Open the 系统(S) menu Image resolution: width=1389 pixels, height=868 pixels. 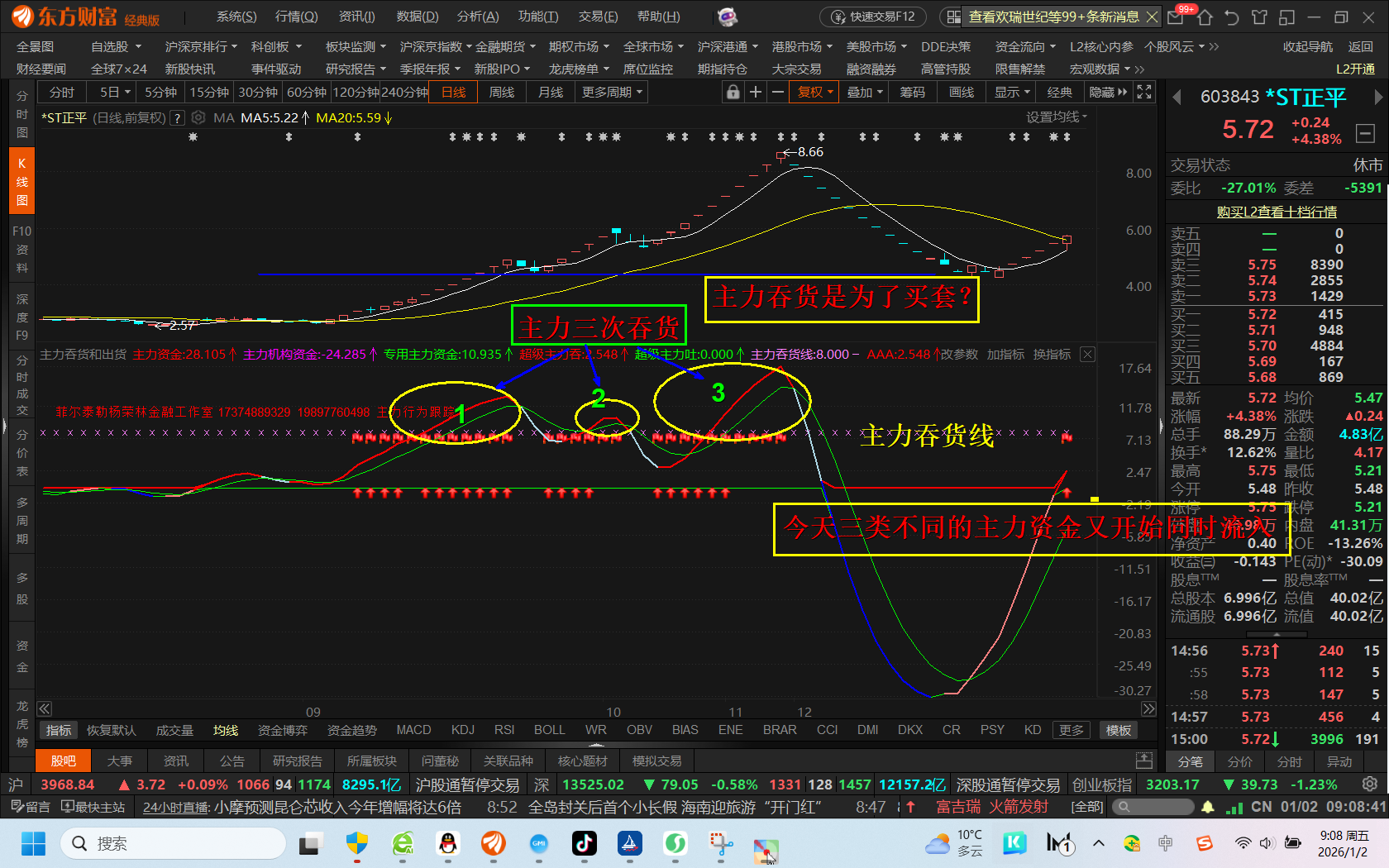236,17
